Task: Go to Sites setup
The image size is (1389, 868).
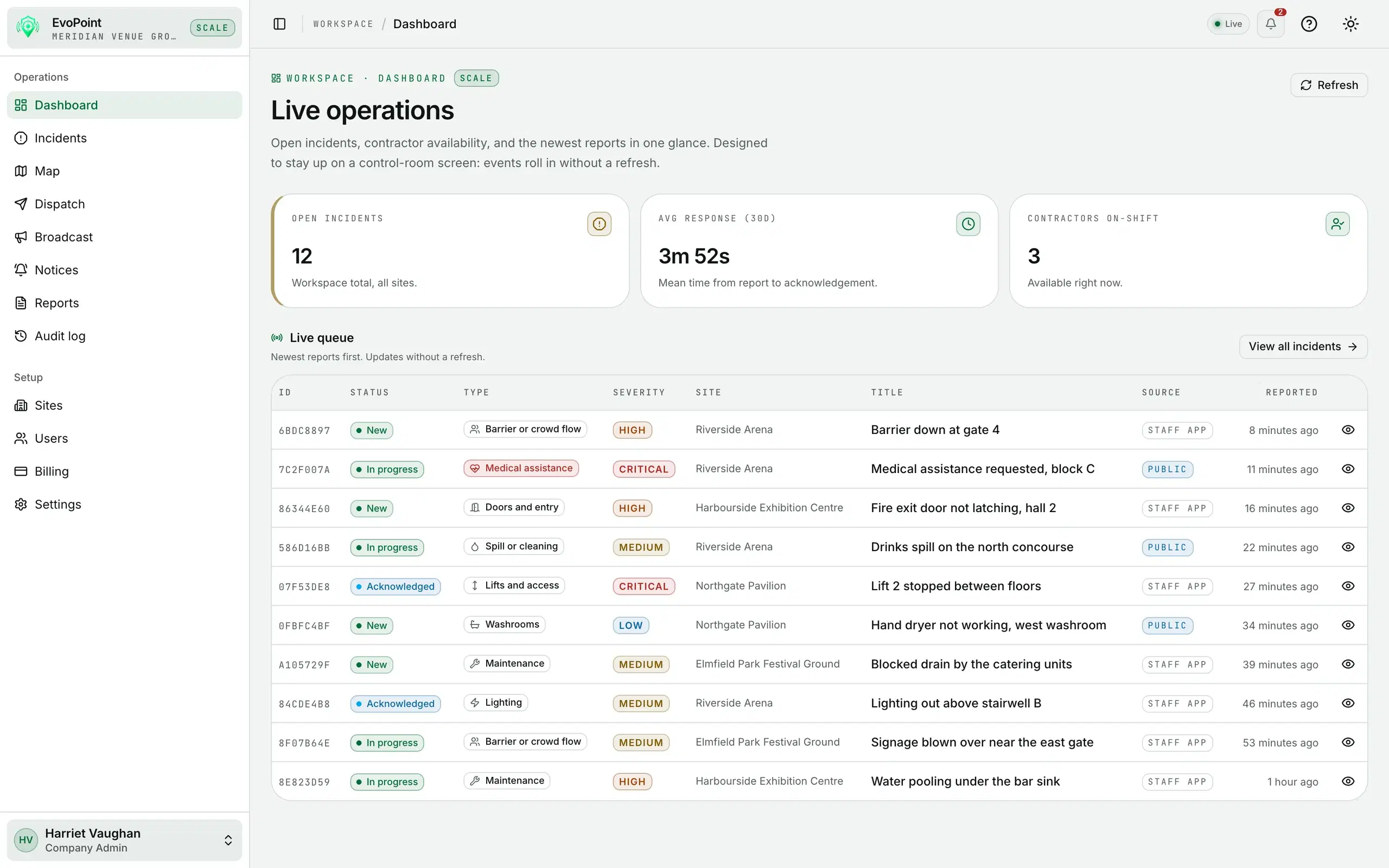Action: pos(125,405)
